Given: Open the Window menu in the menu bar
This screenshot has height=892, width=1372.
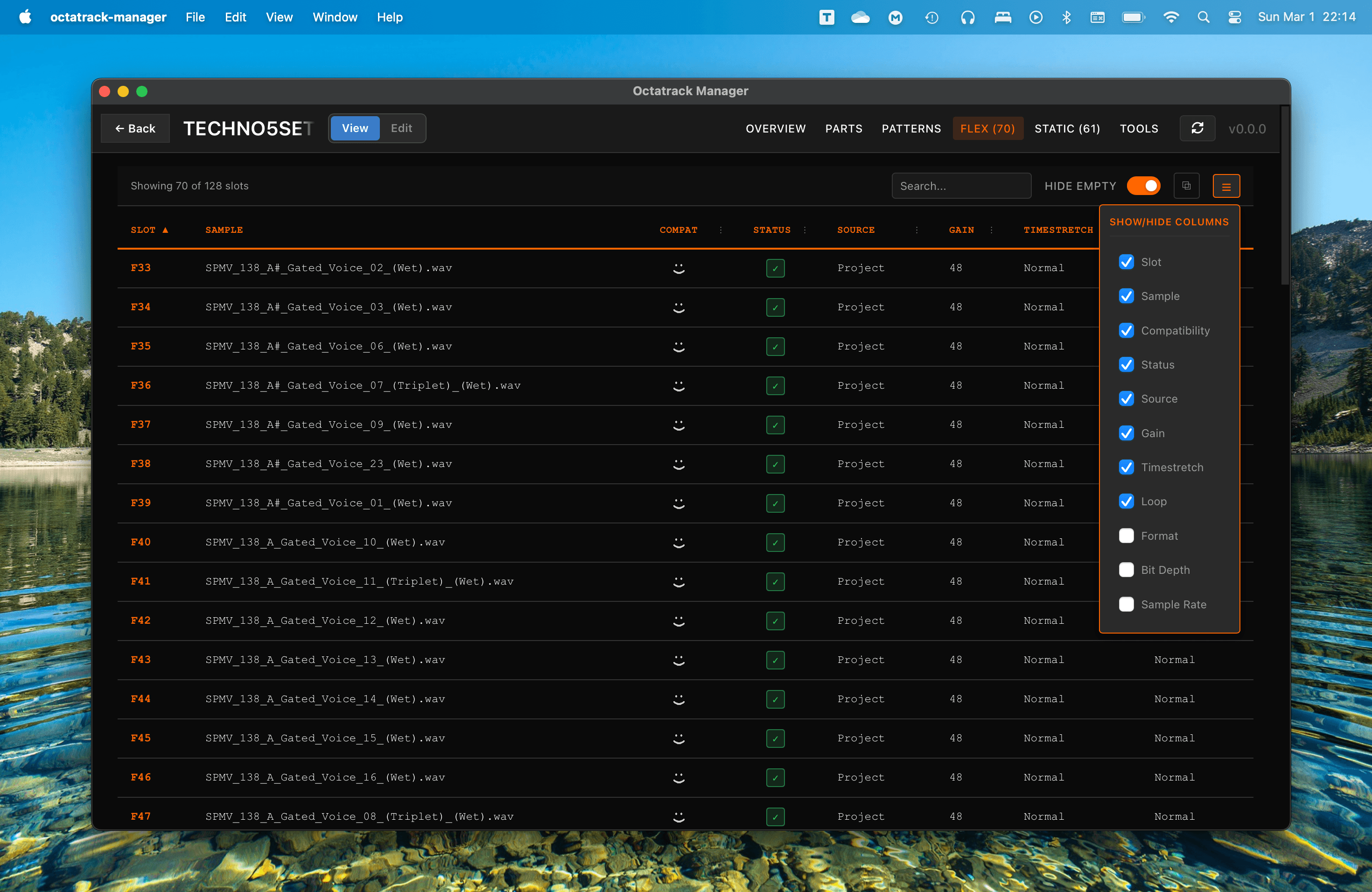Looking at the screenshot, I should pos(334,17).
